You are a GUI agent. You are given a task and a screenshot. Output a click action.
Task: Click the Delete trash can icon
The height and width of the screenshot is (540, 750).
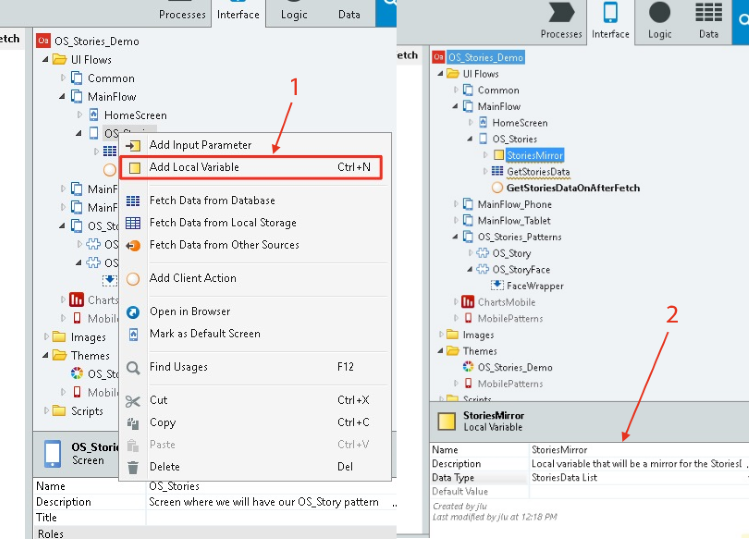pyautogui.click(x=133, y=467)
